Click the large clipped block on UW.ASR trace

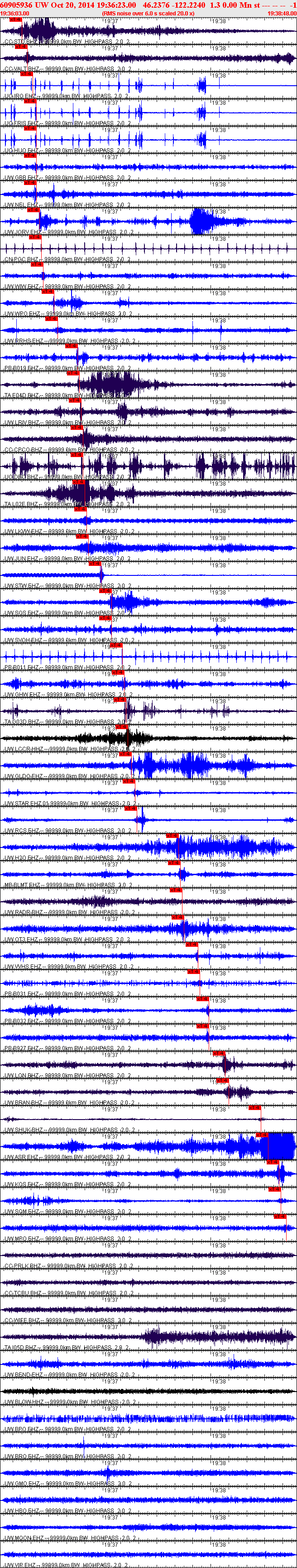pos(278,1145)
